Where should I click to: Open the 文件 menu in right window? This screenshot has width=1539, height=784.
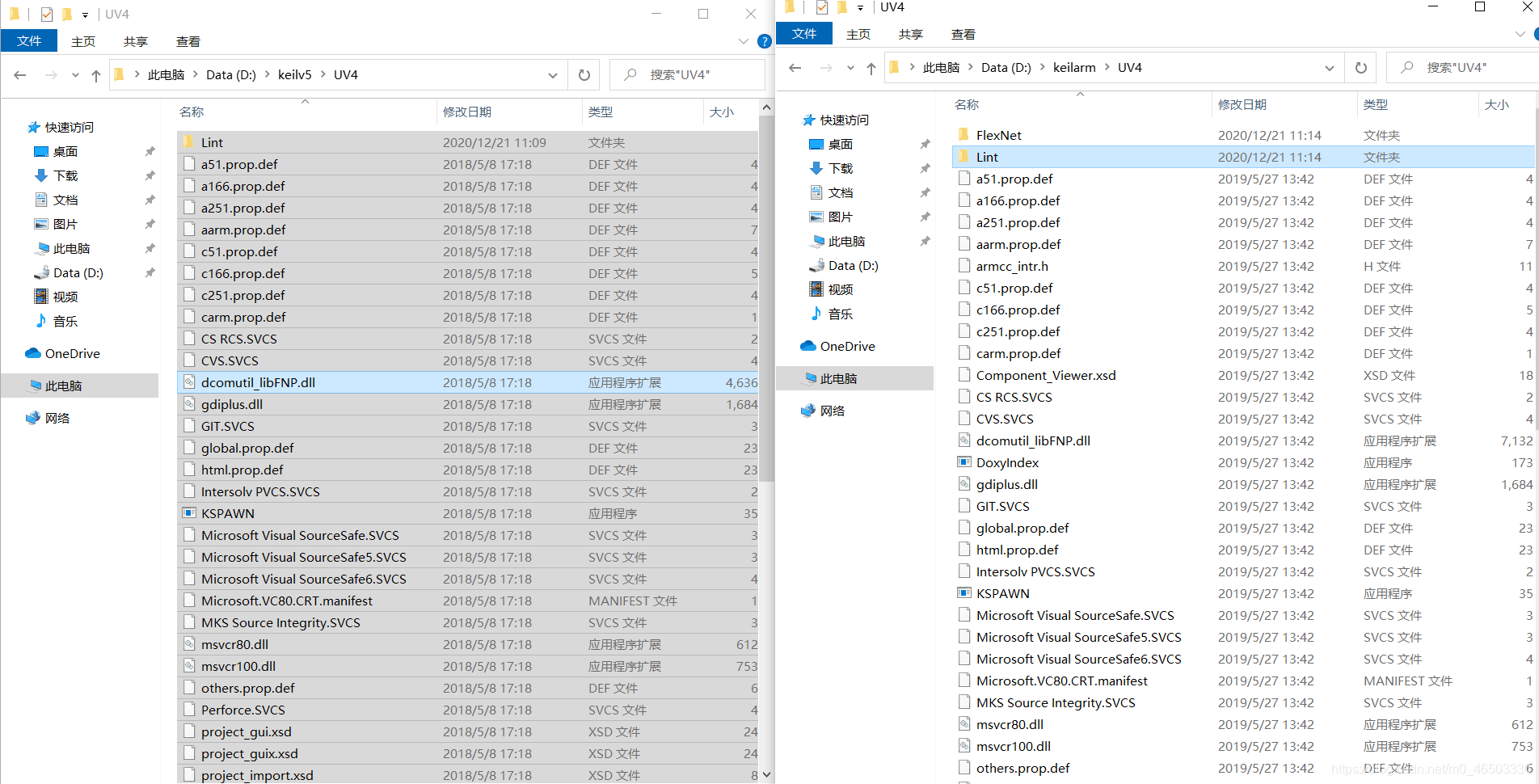804,33
